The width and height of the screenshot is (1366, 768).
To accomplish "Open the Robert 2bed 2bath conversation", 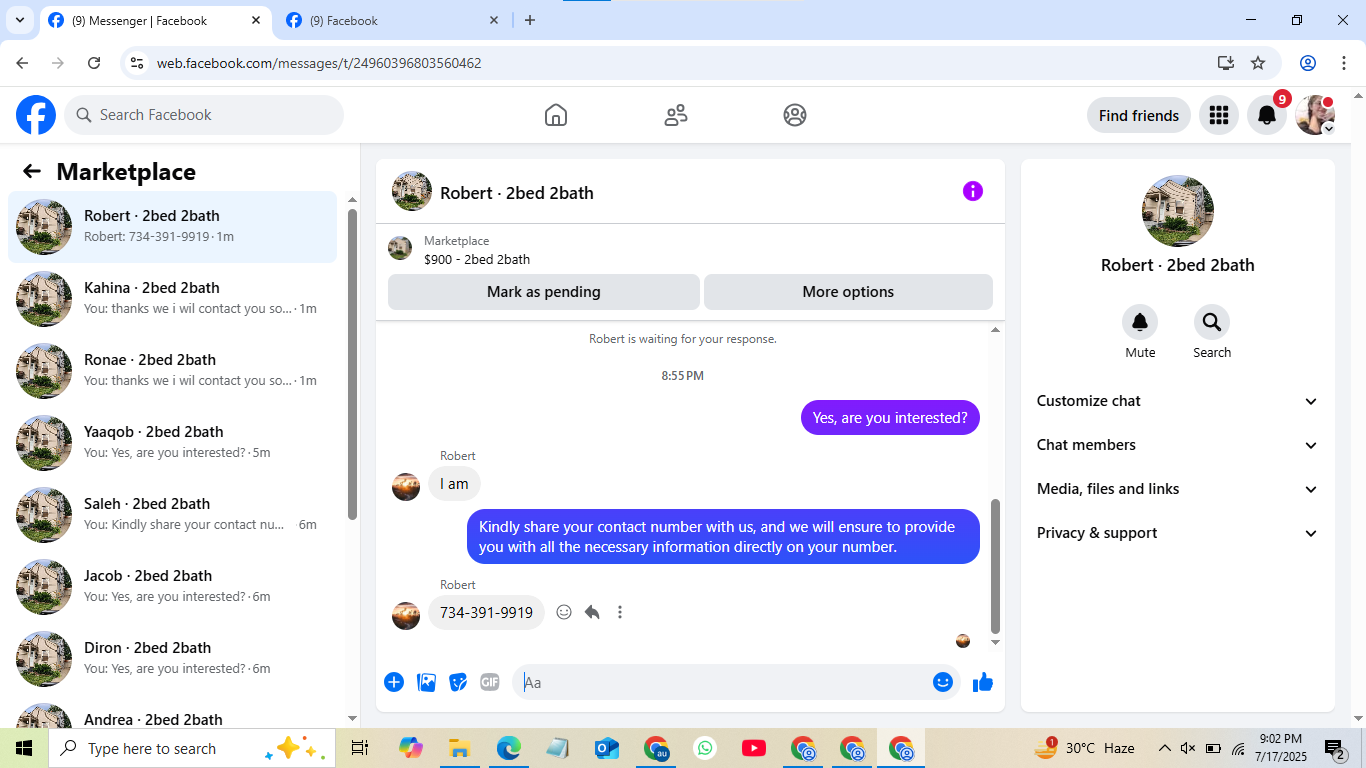I will 173,227.
